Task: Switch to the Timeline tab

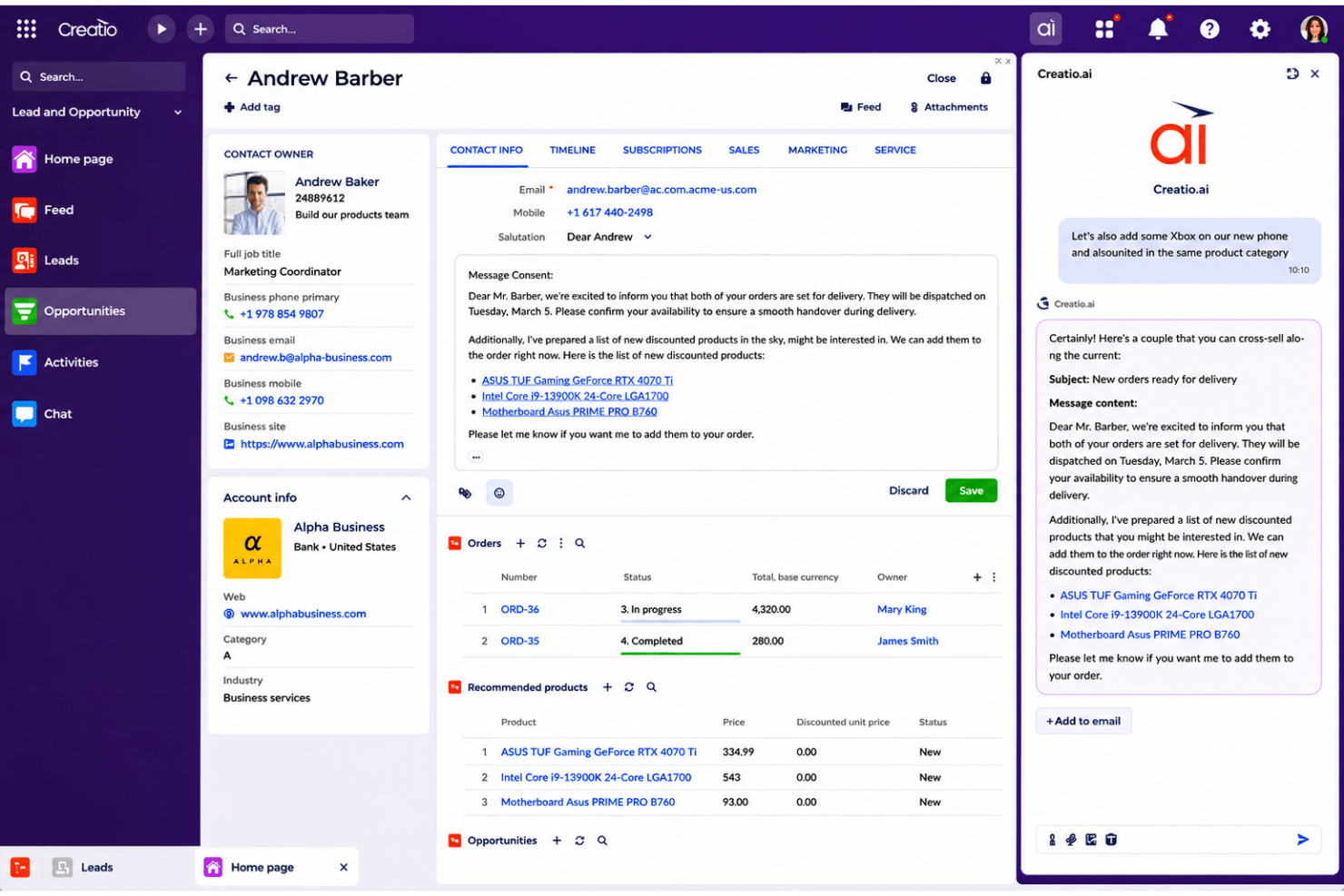Action: [572, 151]
